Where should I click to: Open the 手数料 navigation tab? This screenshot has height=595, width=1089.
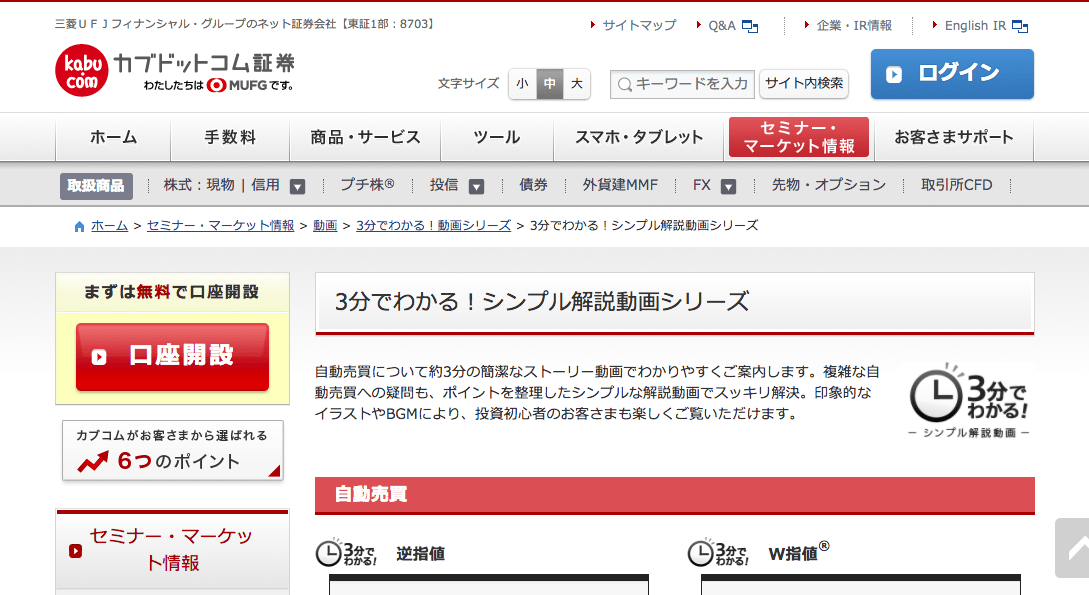click(x=230, y=138)
